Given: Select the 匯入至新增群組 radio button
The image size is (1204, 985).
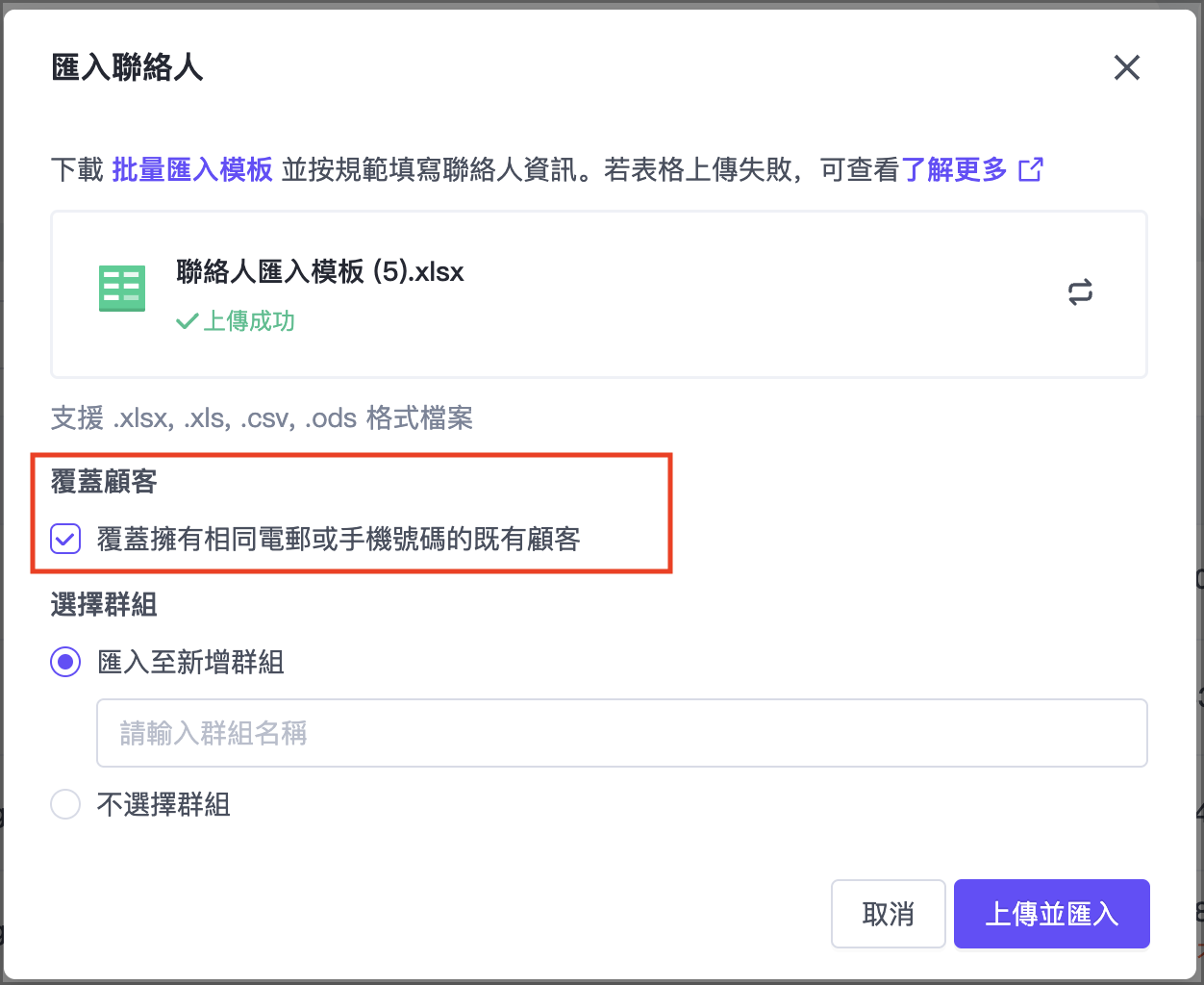Looking at the screenshot, I should pos(65,662).
